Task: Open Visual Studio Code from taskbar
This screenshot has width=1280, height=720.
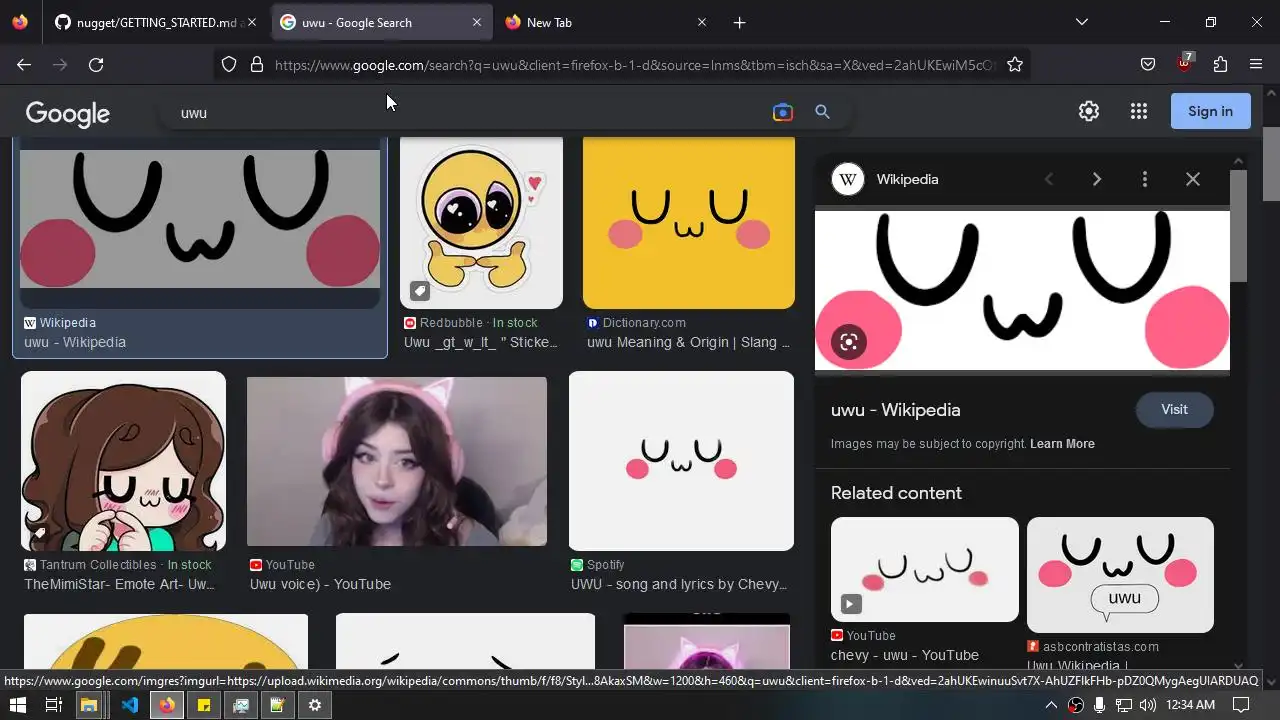Action: click(x=130, y=705)
